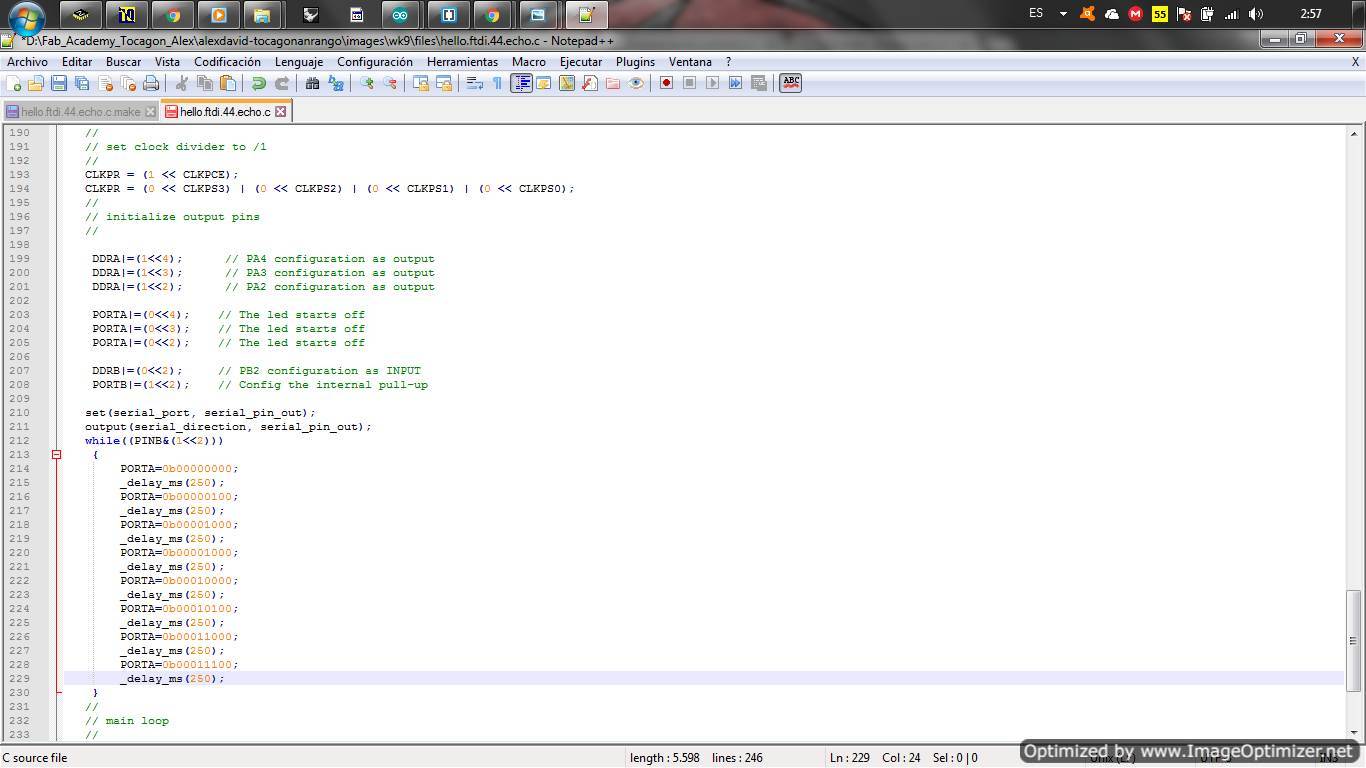The image size is (1366, 768).
Task: Open user-defined language dialog icon
Action: (x=543, y=83)
